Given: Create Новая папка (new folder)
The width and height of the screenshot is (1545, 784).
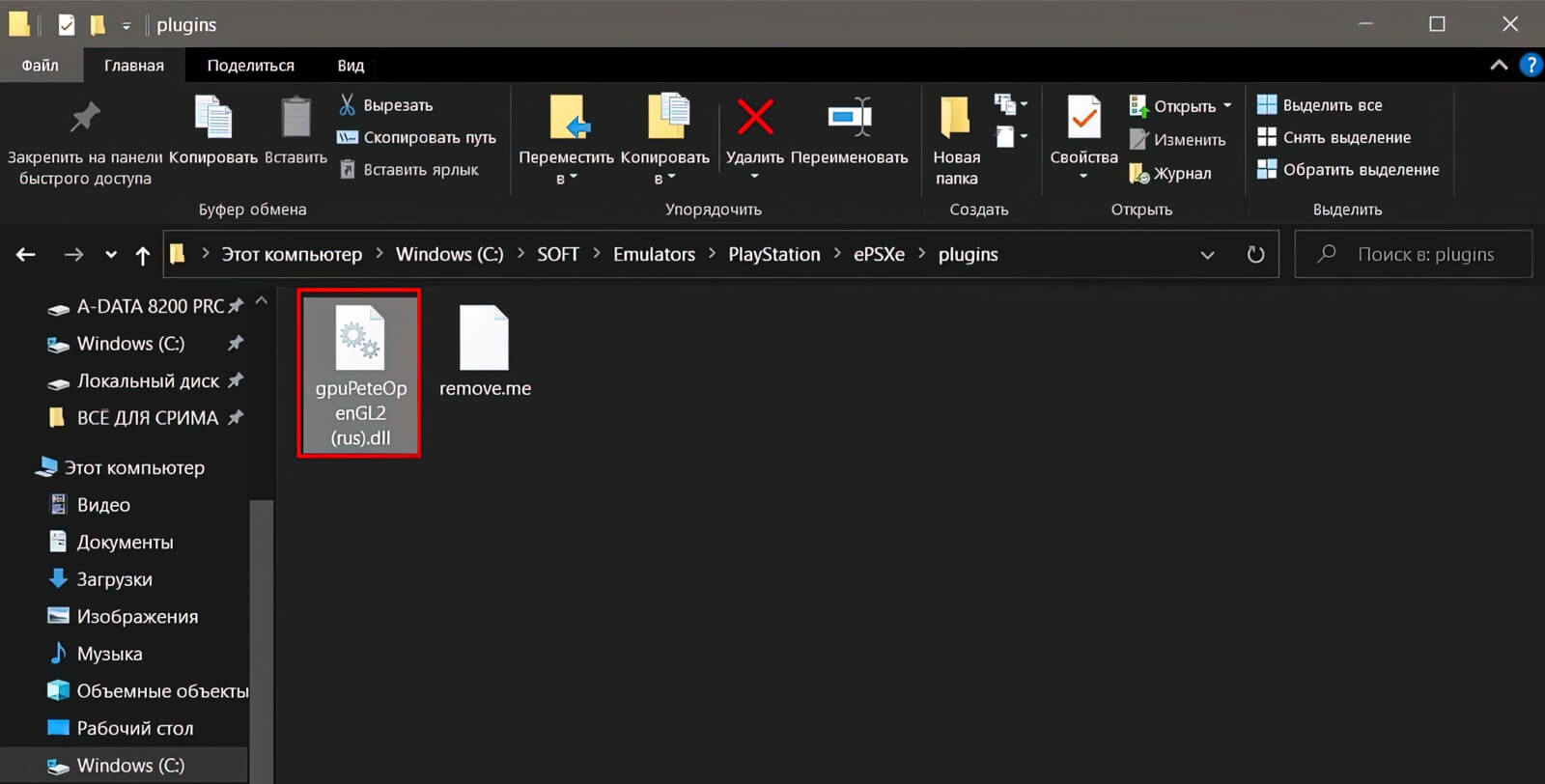Looking at the screenshot, I should (956, 141).
